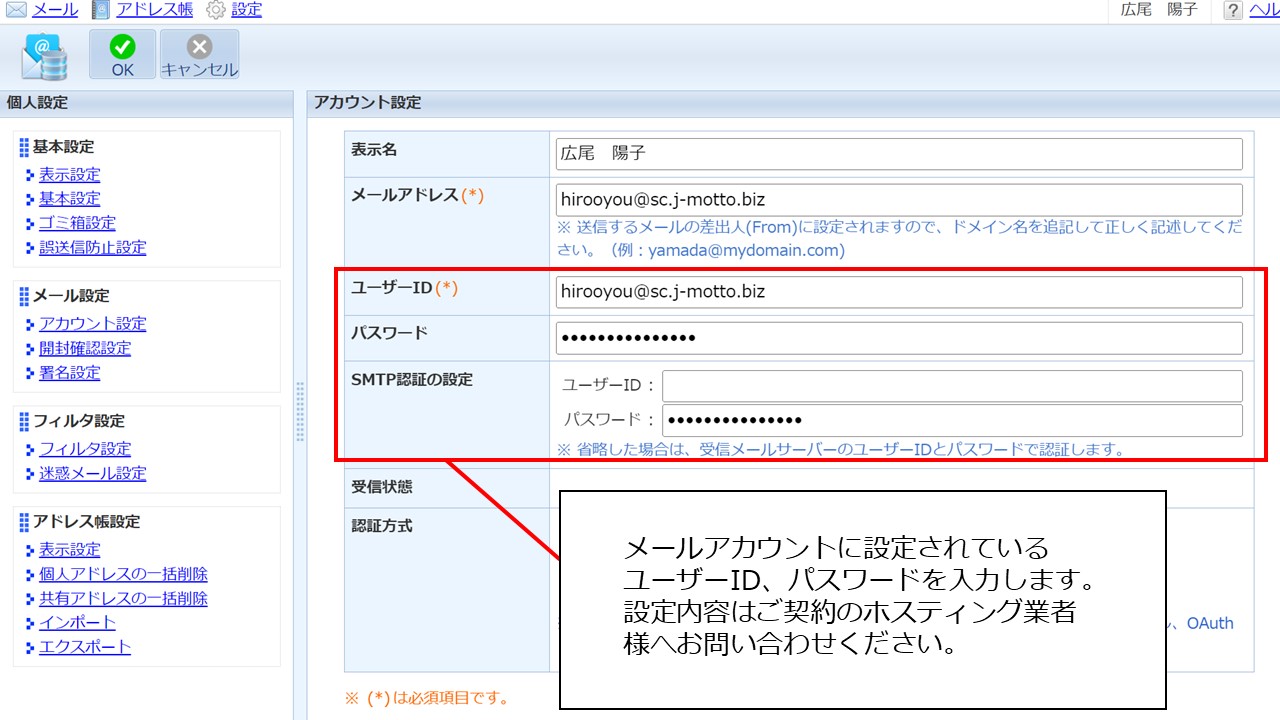Click the 受信状態 label

[x=382, y=487]
